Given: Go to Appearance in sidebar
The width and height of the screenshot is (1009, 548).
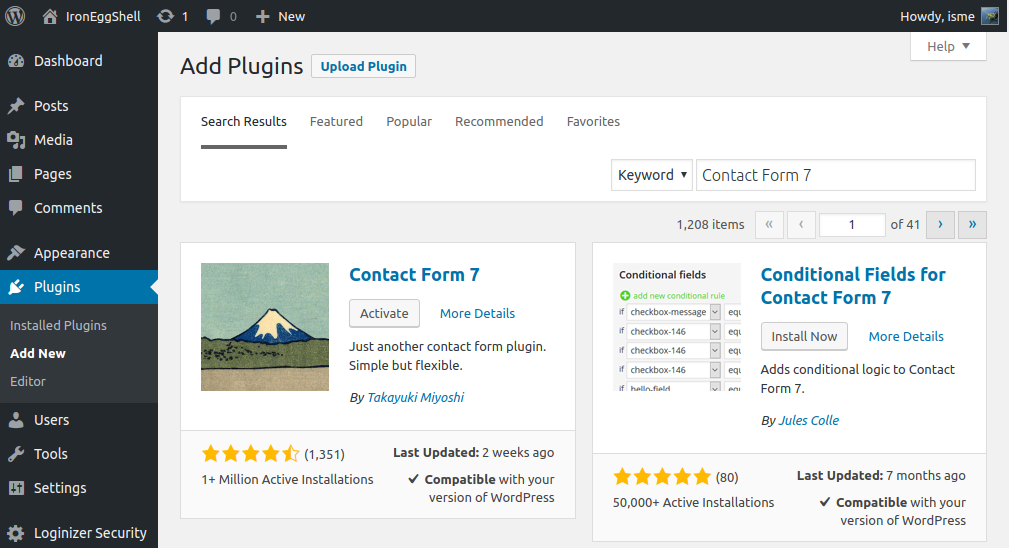Looking at the screenshot, I should click(x=71, y=253).
